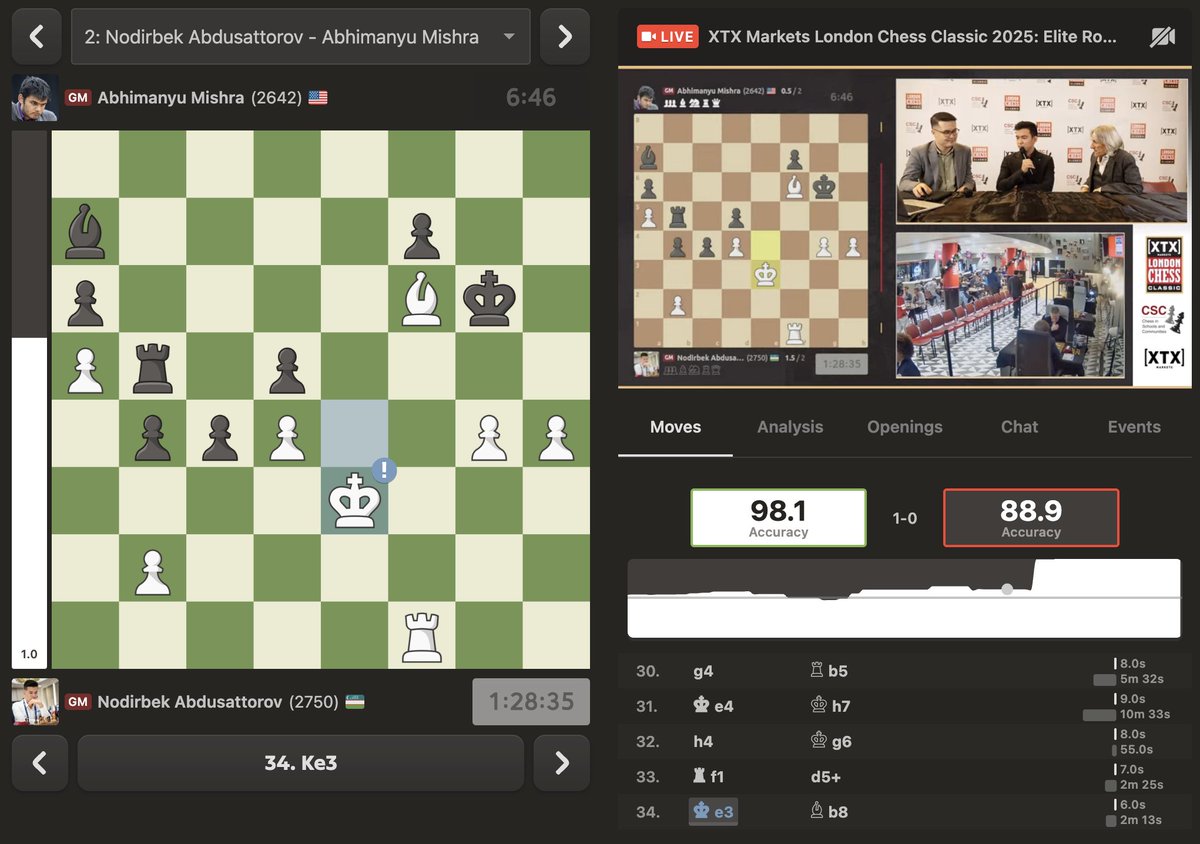Click the GM badge before Nodirbek Abdusattorov's name
The height and width of the screenshot is (844, 1200).
[78, 701]
